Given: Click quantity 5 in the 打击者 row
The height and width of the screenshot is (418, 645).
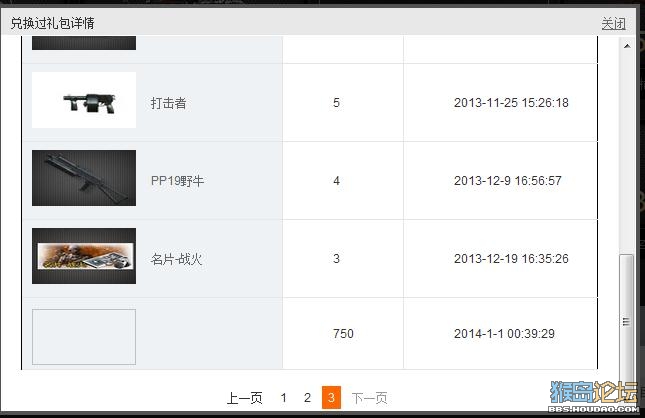Looking at the screenshot, I should [x=336, y=103].
